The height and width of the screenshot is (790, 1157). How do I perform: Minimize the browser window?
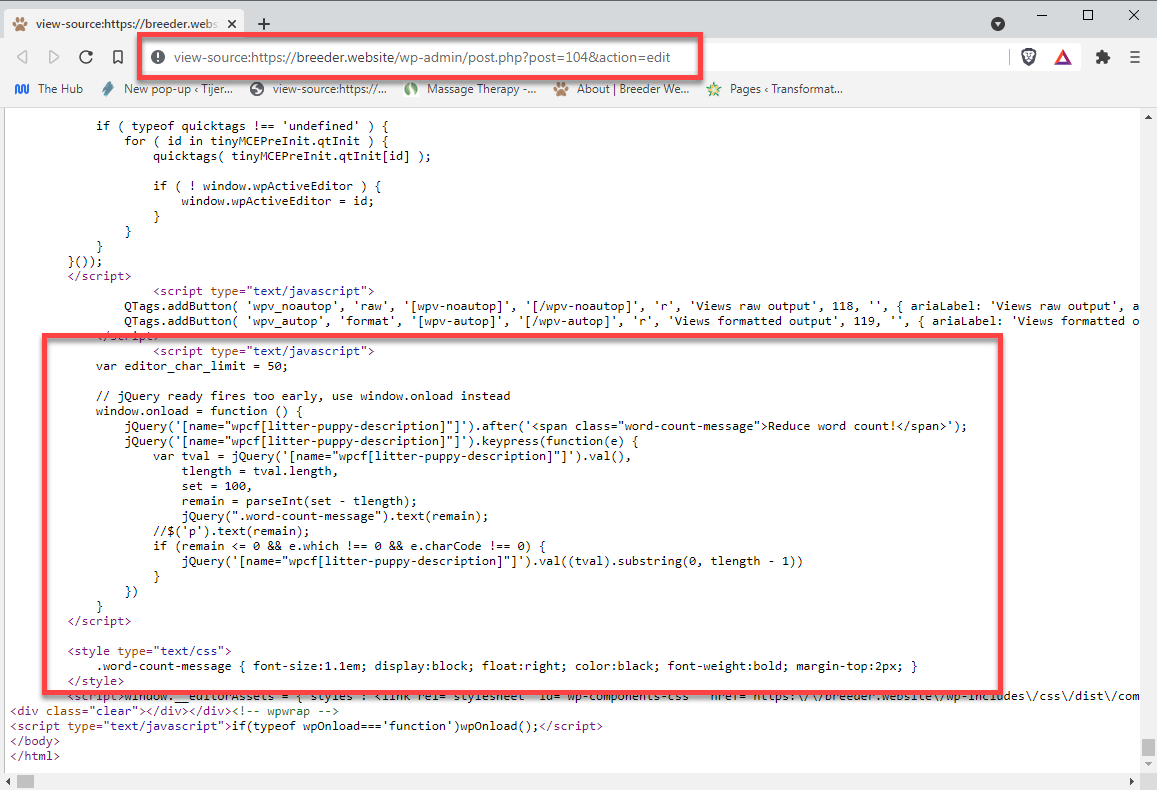pyautogui.click(x=1042, y=15)
